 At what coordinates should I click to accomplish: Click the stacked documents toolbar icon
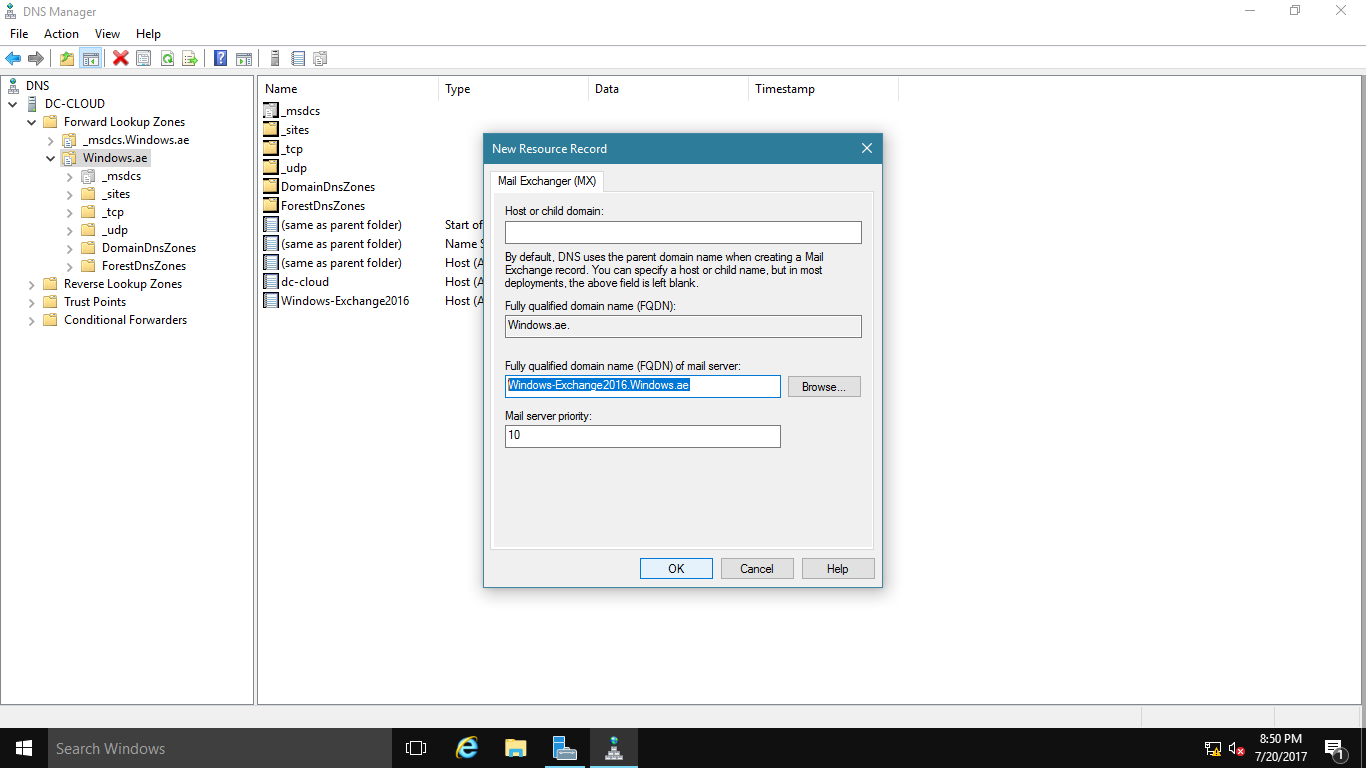coord(320,59)
